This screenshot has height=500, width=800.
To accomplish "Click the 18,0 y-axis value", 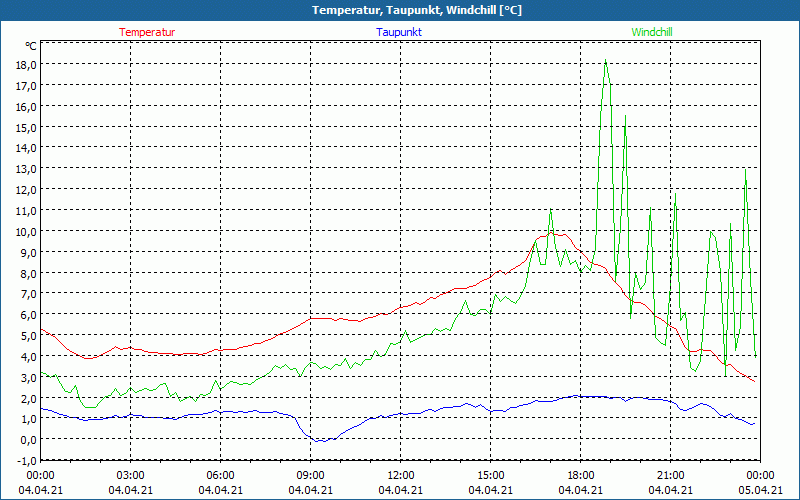I will click(26, 65).
